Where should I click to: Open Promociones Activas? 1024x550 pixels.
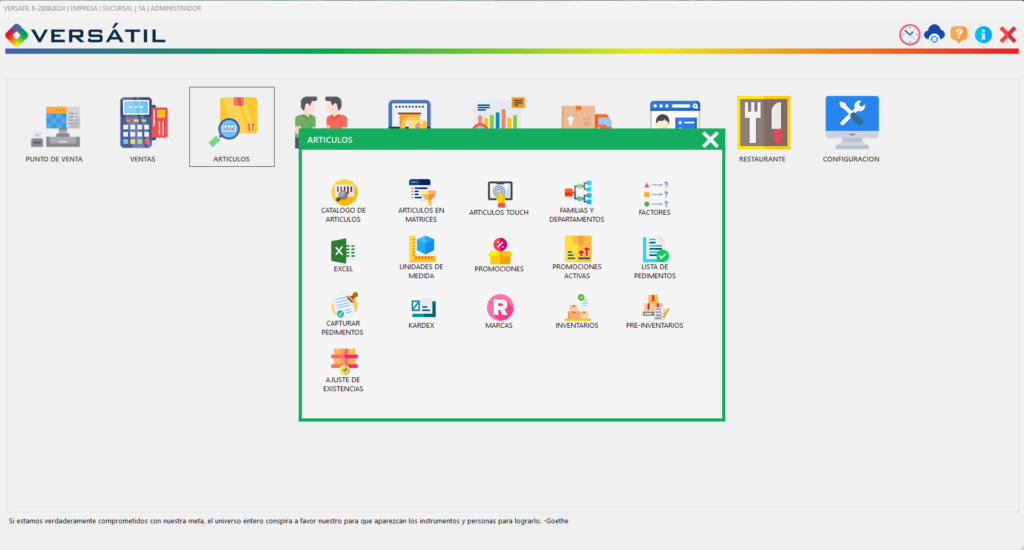[x=577, y=257]
